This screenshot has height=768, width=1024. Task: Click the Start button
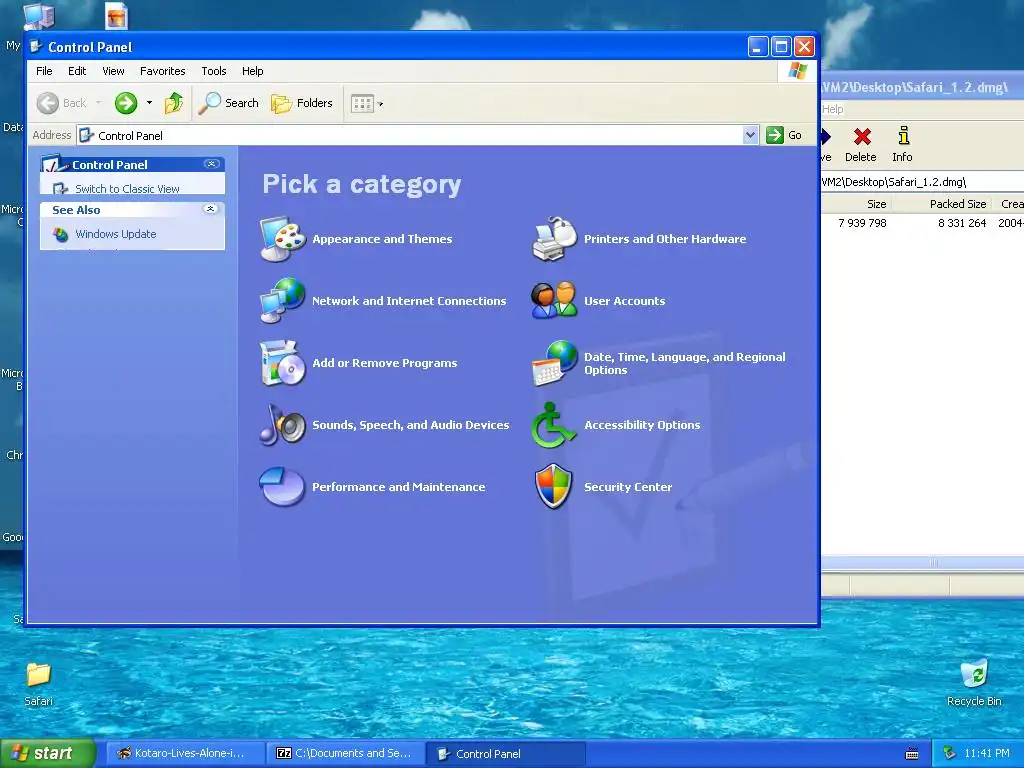[47, 754]
